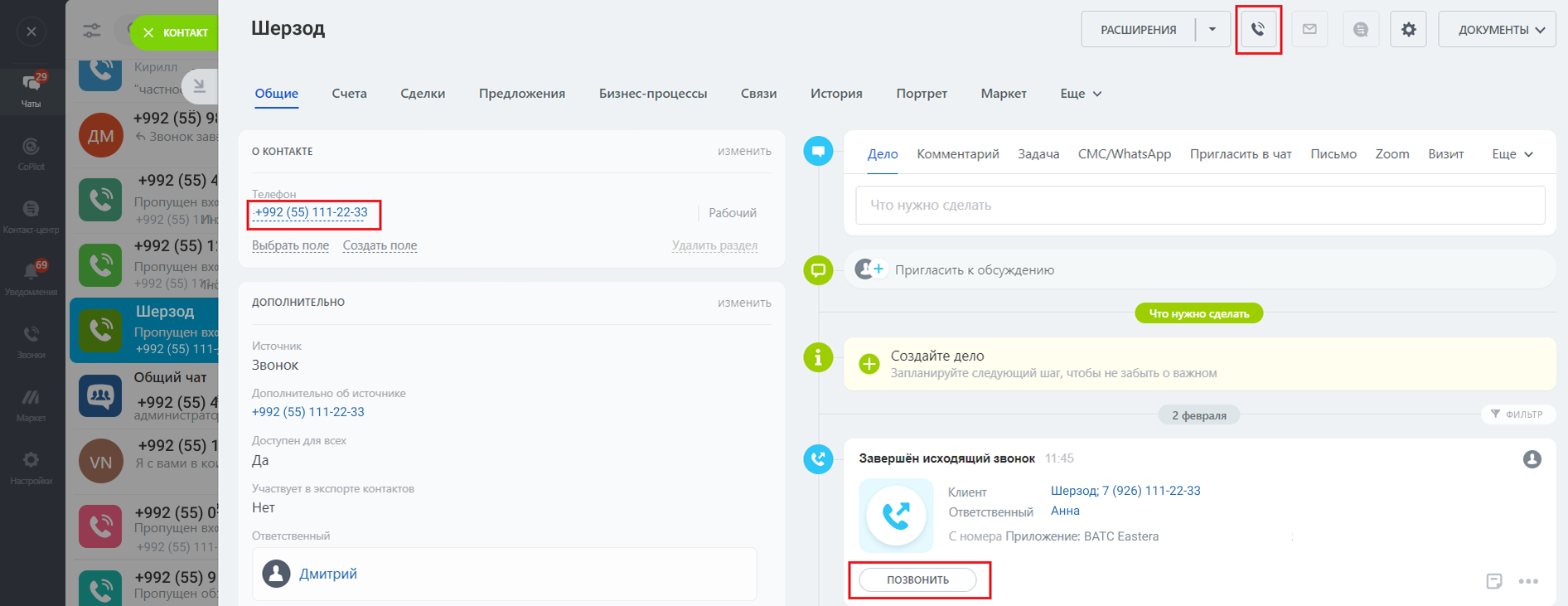Open Чаты in the left sidebar
The image size is (1568, 606).
pos(31,90)
